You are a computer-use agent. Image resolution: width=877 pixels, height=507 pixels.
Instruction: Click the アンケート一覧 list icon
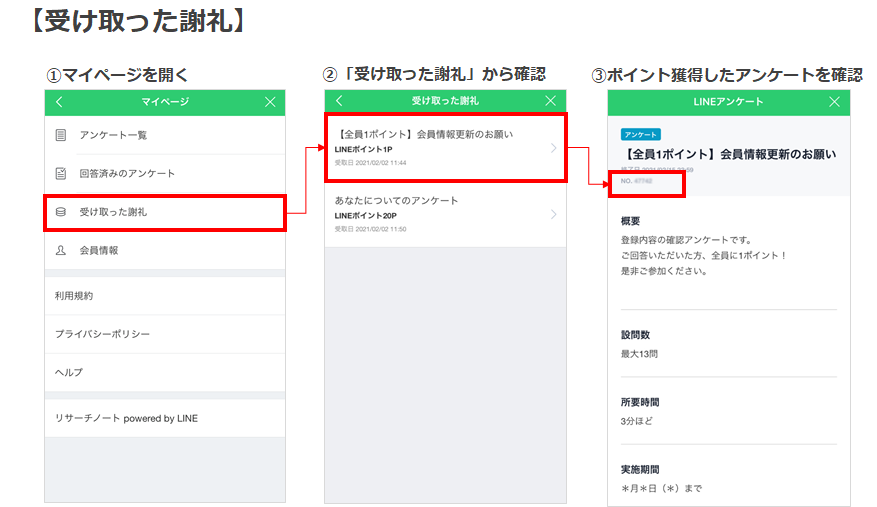61,135
